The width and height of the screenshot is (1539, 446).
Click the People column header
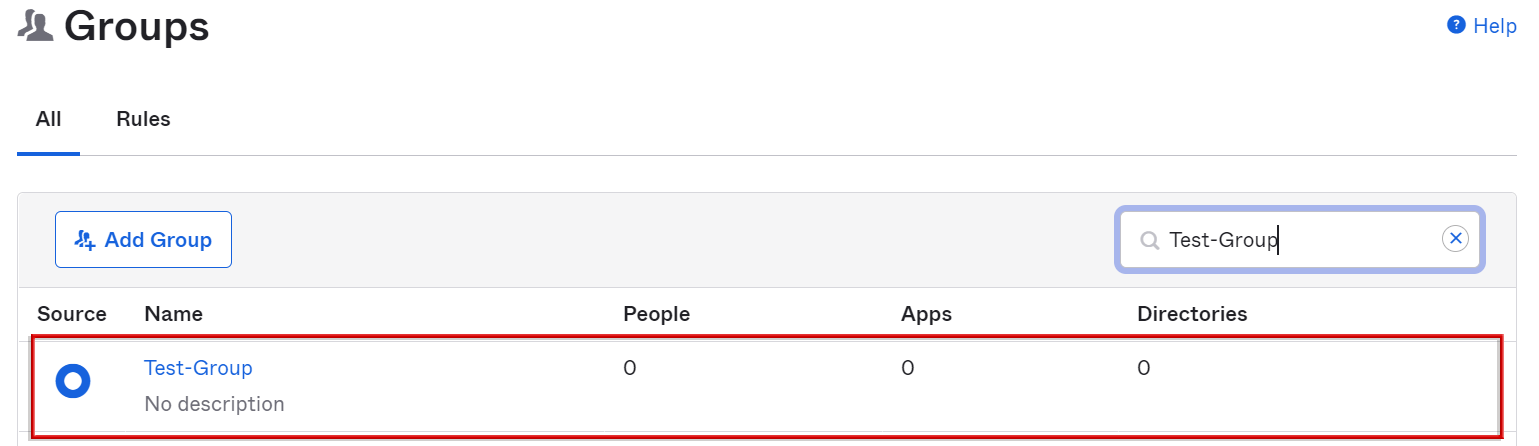pyautogui.click(x=656, y=314)
